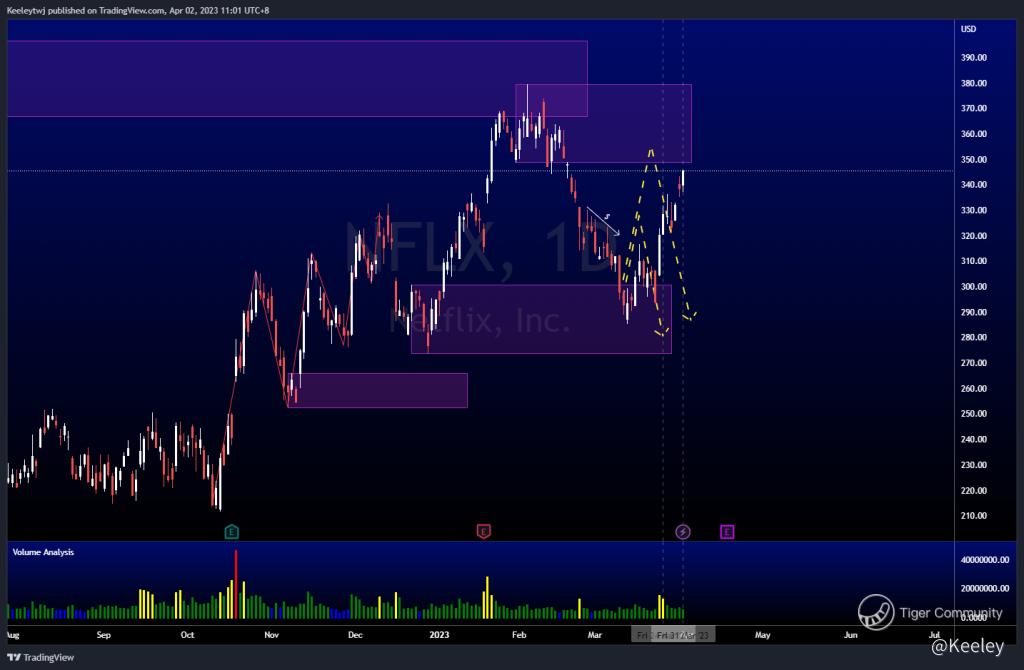Click the Jun label on time axis

850,635
